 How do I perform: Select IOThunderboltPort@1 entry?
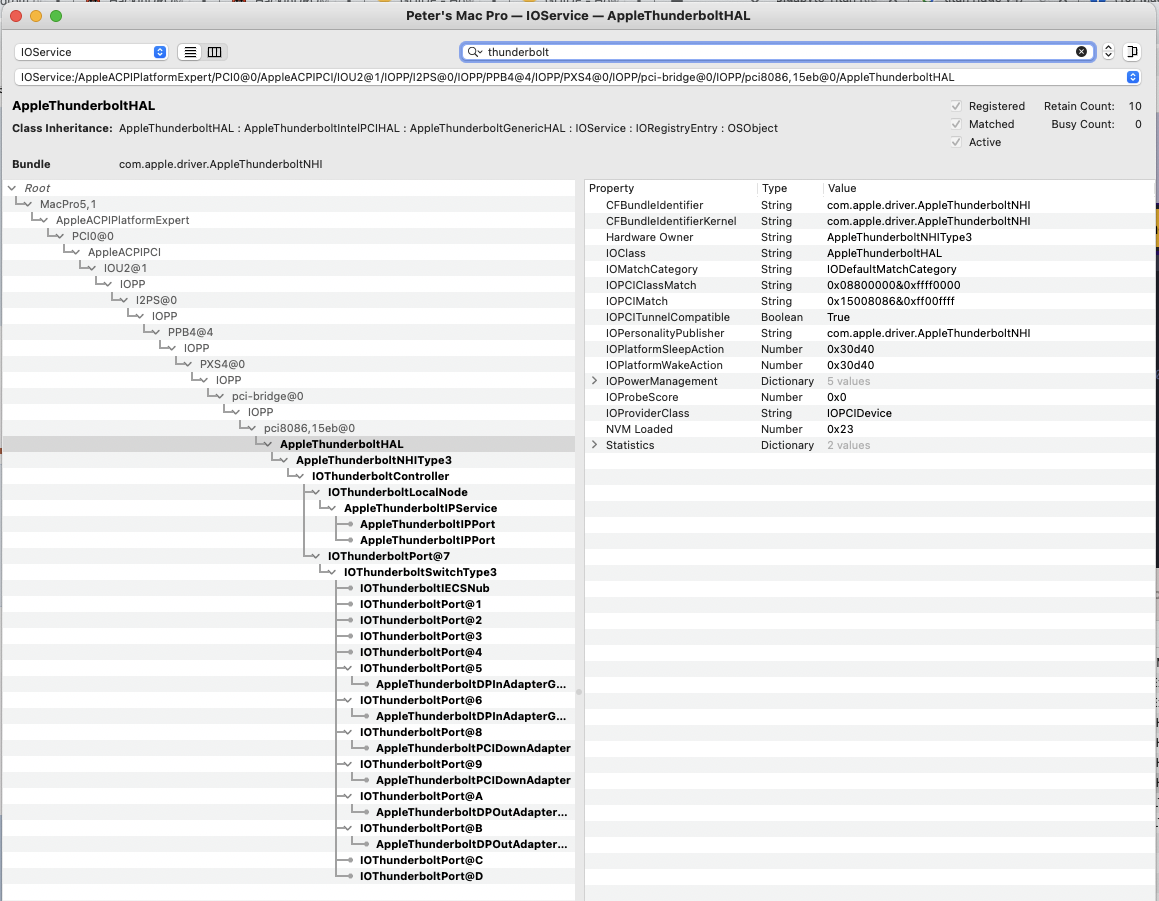click(421, 605)
